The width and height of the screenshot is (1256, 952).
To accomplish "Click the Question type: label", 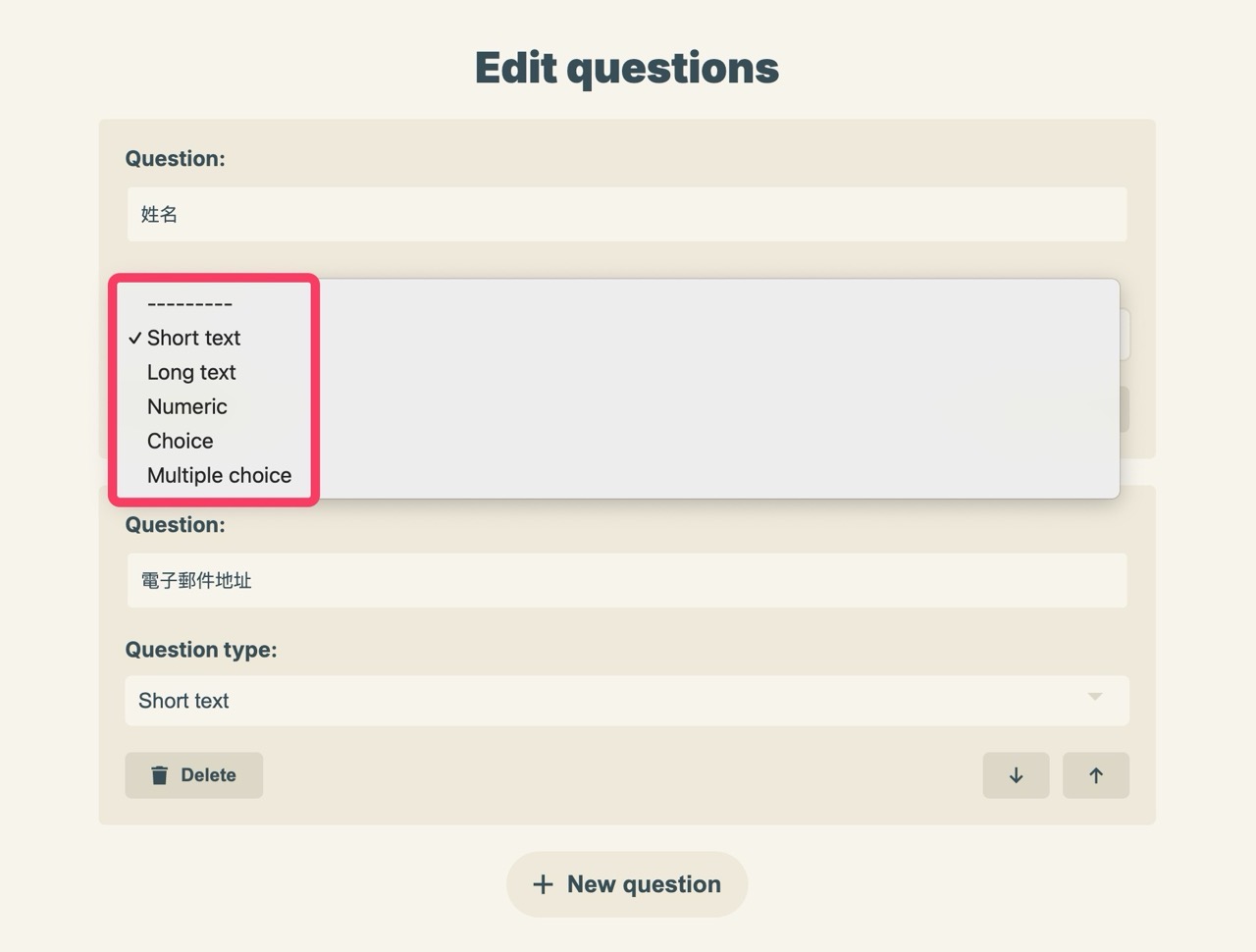I will (x=201, y=650).
